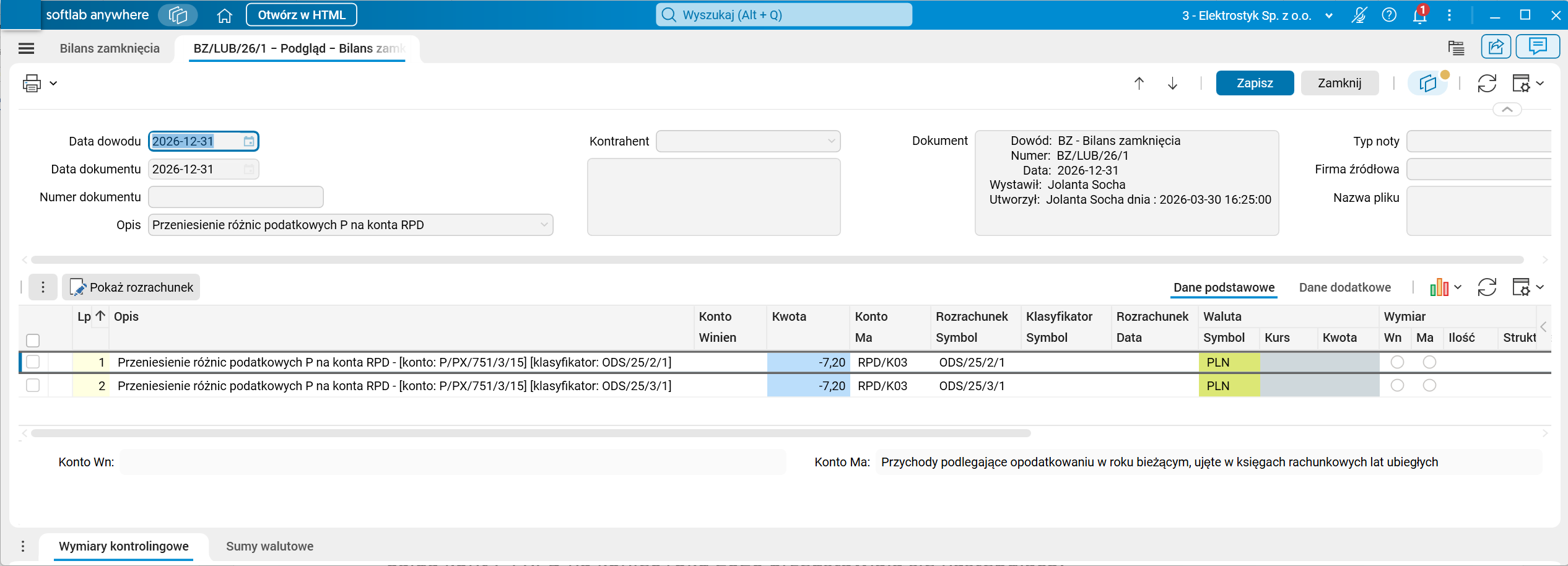1568x566 pixels.
Task: Expand the print options arrow
Action: point(54,83)
